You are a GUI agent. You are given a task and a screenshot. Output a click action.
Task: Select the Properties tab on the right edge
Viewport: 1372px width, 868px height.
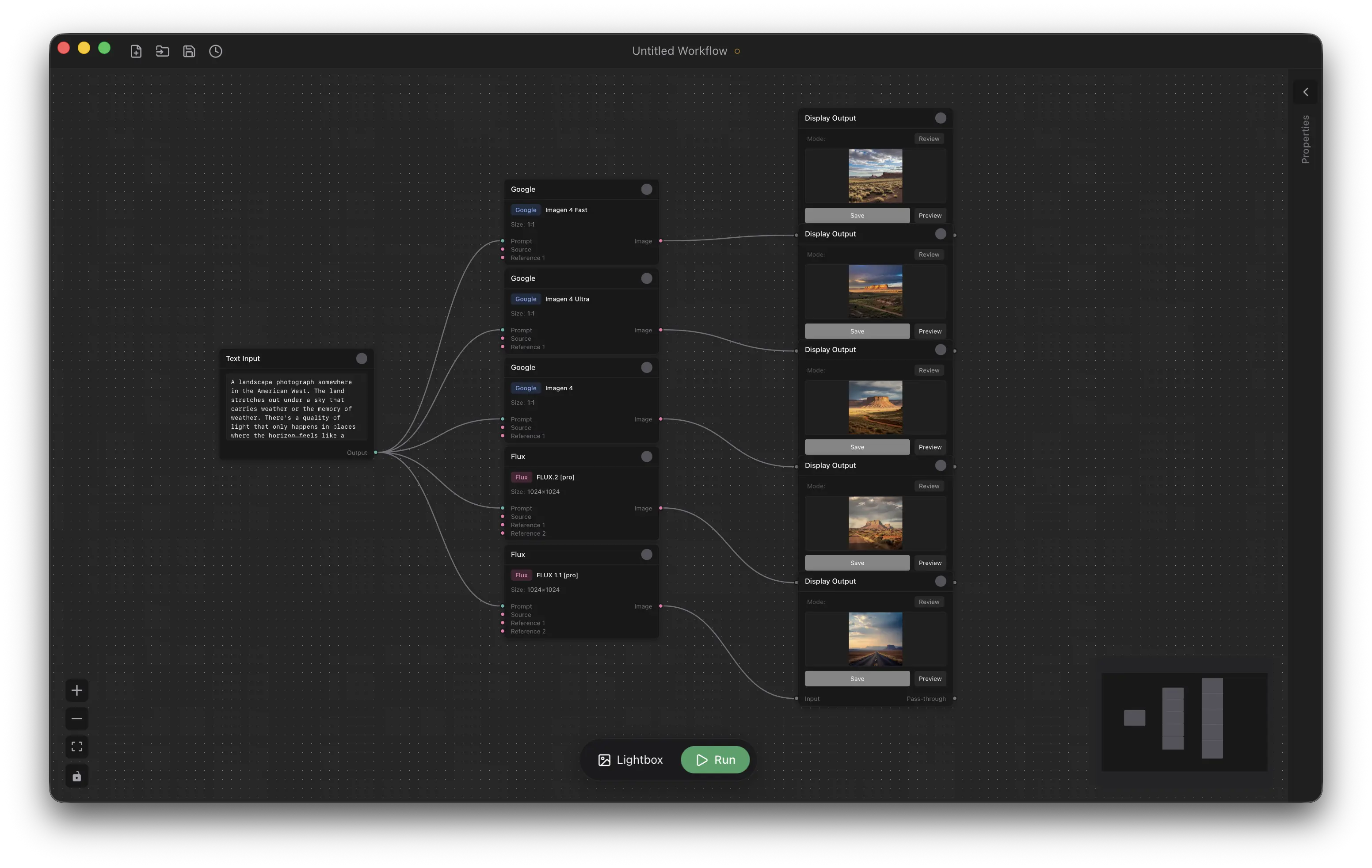coord(1305,137)
